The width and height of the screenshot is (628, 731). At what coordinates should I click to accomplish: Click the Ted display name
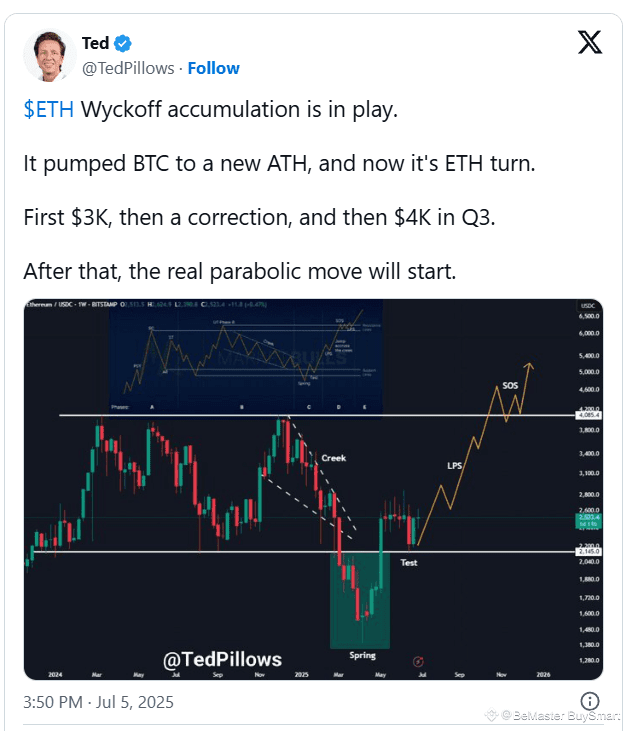click(x=96, y=43)
